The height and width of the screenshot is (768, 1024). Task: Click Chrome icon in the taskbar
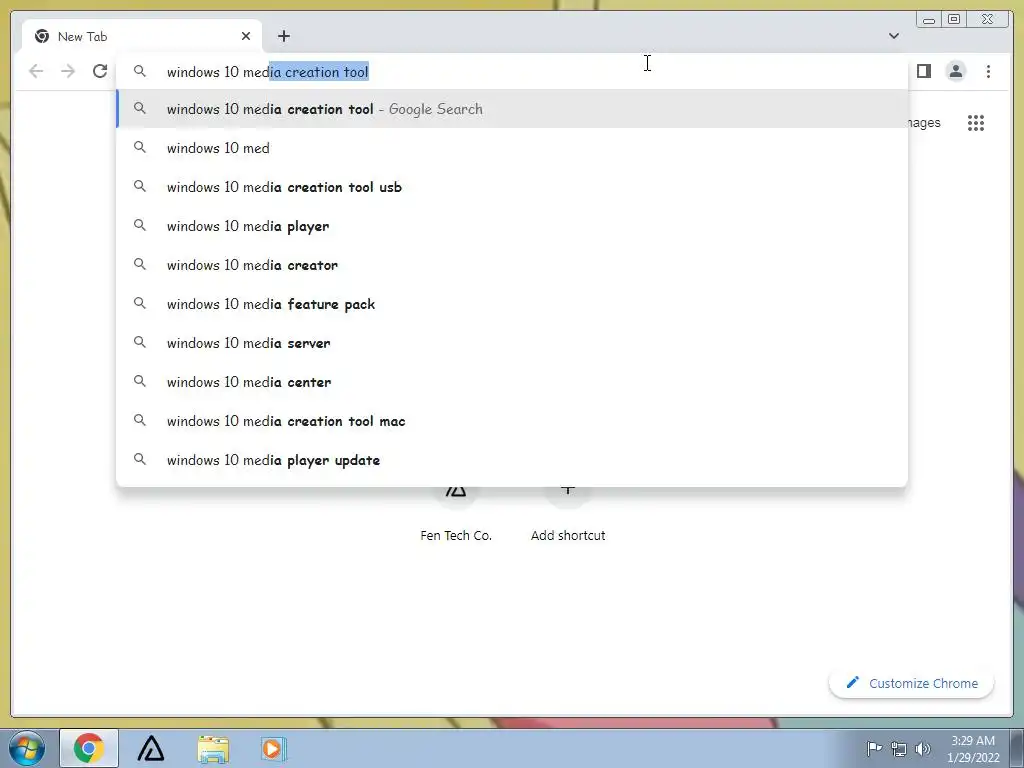click(89, 748)
